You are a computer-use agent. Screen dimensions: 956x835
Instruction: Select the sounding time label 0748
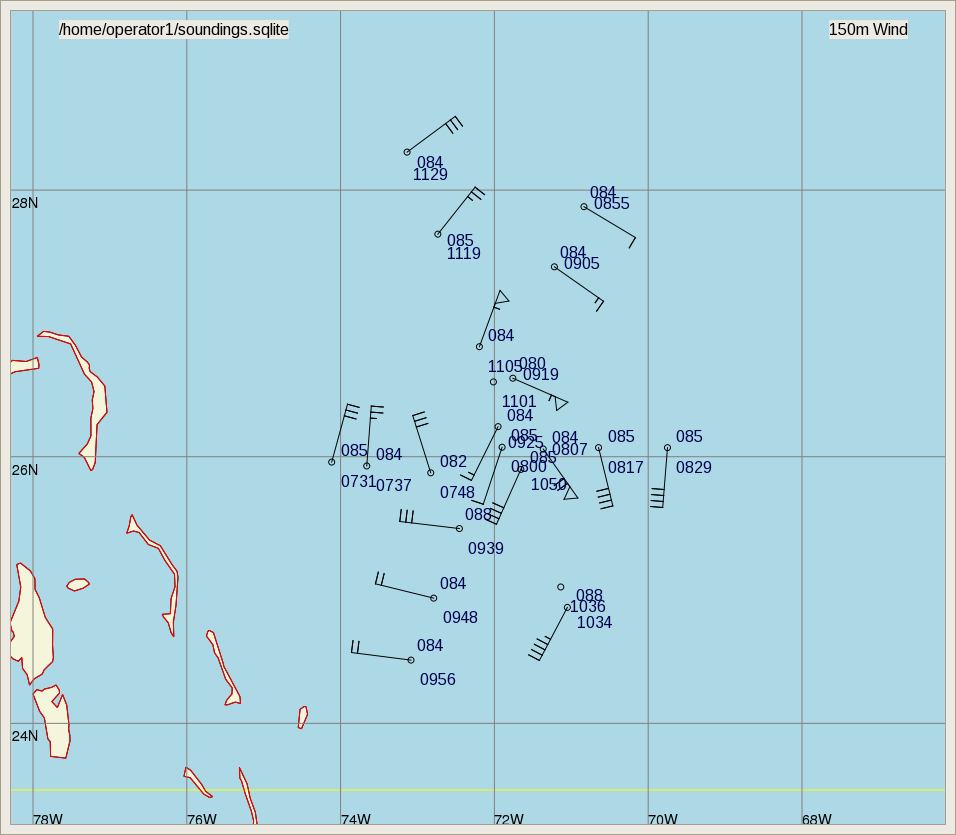point(457,492)
